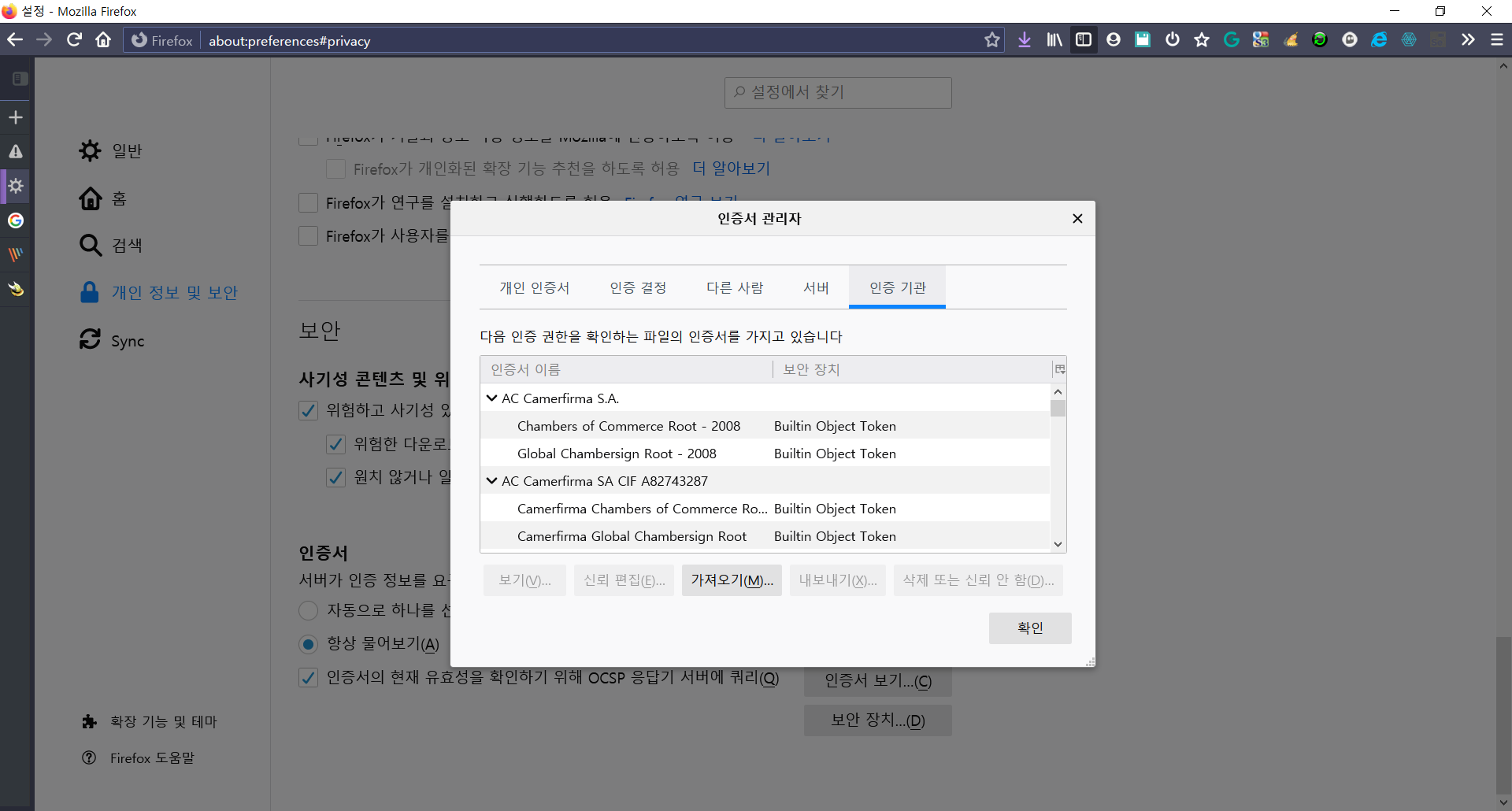This screenshot has height=811, width=1512.
Task: Toggle personalized extension recommendations checkbox
Action: point(335,169)
